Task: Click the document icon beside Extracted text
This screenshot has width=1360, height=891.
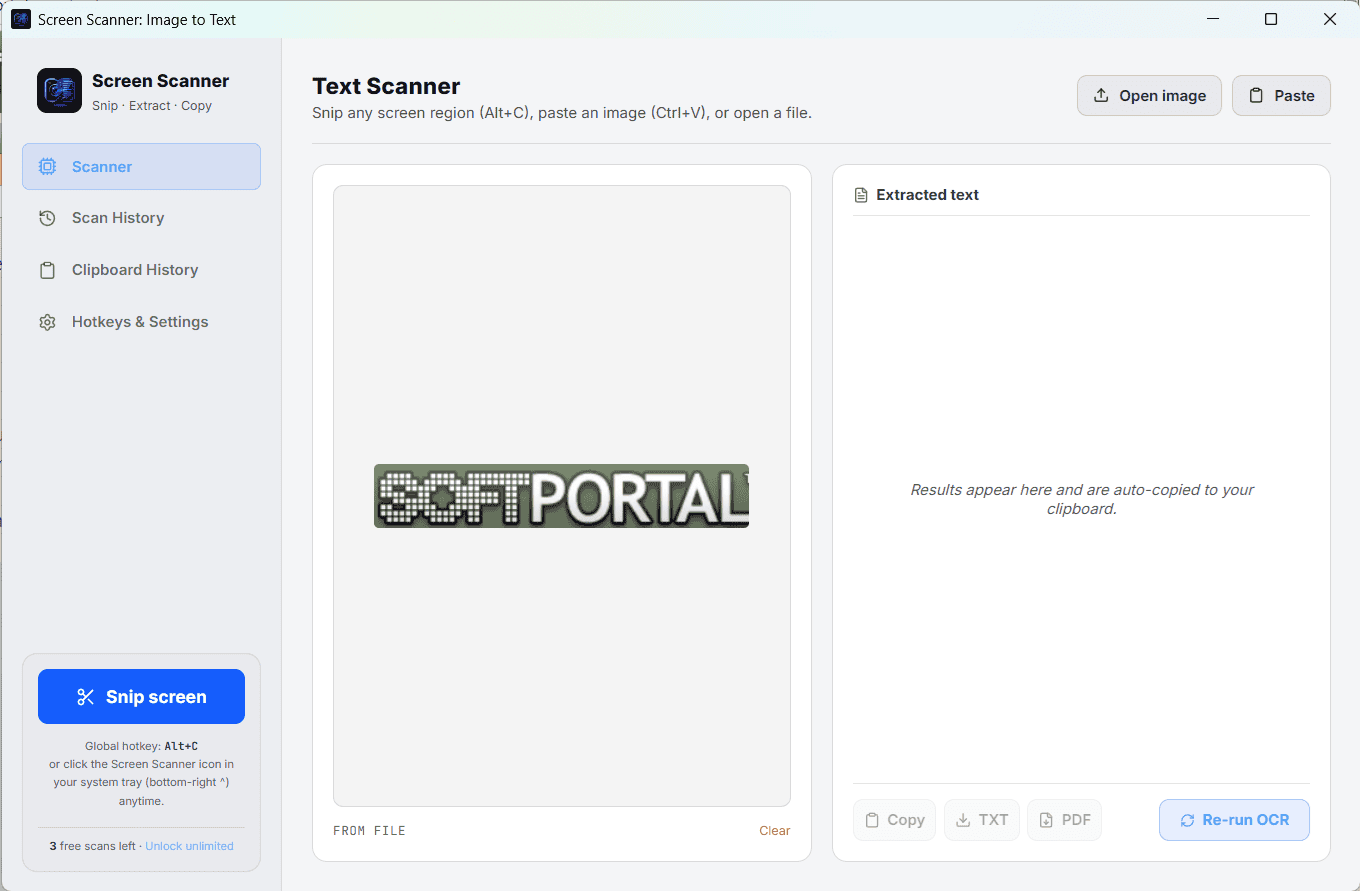Action: tap(861, 195)
